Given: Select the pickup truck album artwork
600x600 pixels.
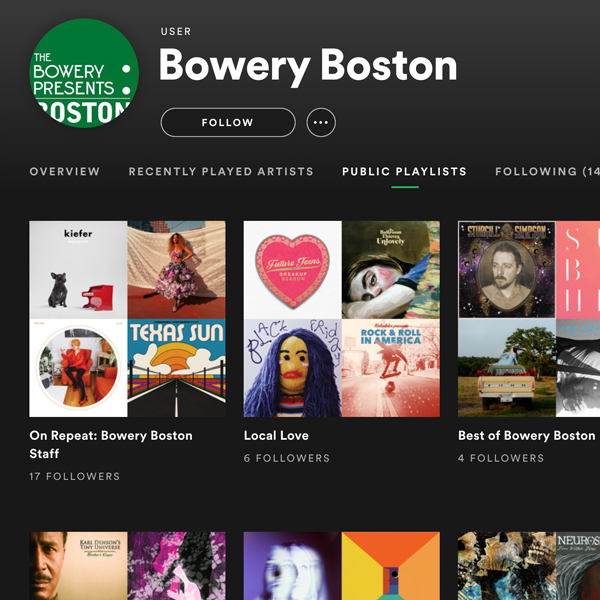Looking at the screenshot, I should pos(506,368).
